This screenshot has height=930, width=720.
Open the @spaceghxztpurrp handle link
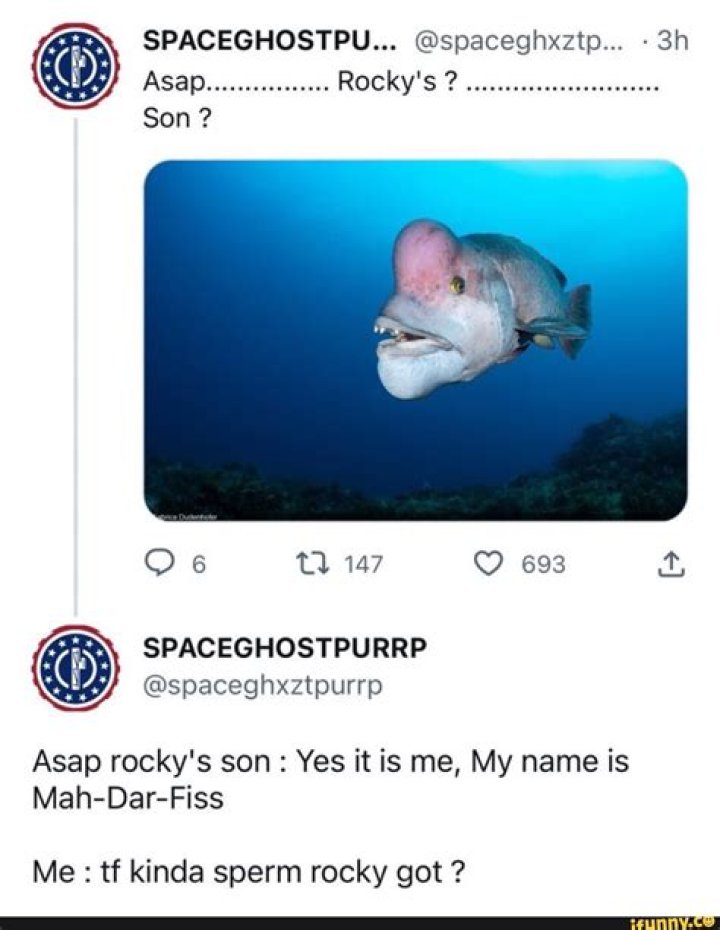(x=264, y=685)
